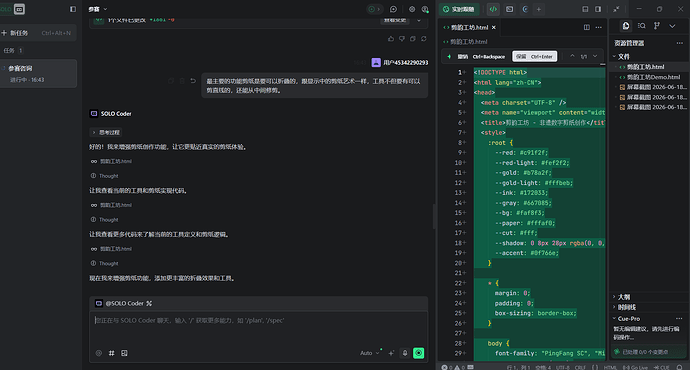Viewport: 690px width, 370px height.
Task: Open the browser preview C icon
Action: pos(525,9)
